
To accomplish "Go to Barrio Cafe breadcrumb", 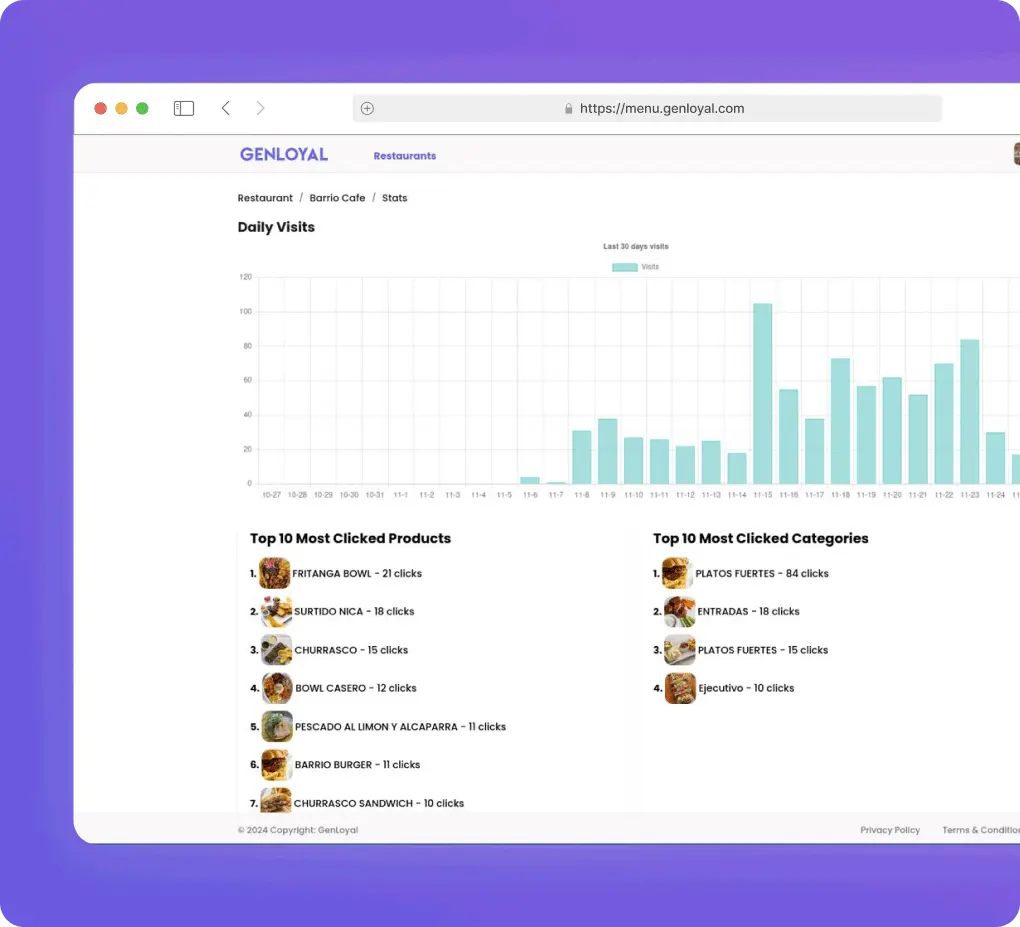I will click(337, 198).
